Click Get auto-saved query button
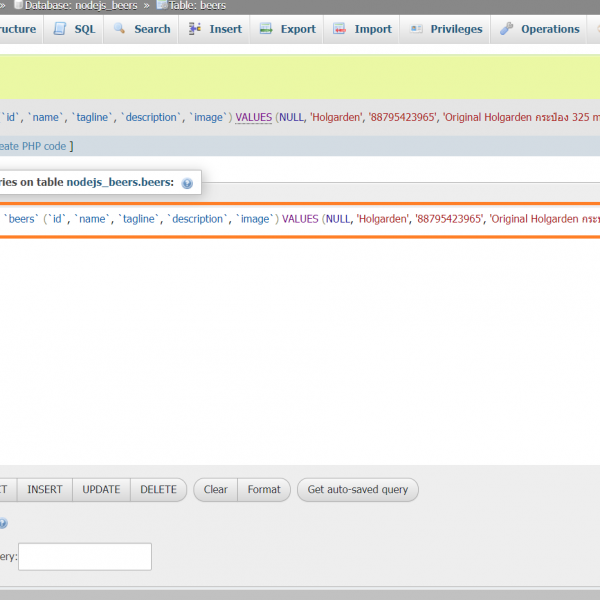The width and height of the screenshot is (600, 600). 357,490
